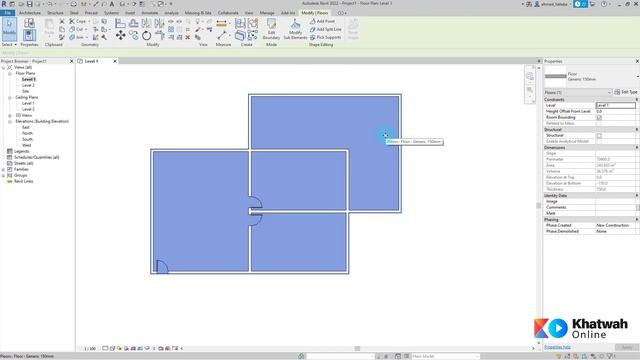
Task: Collapse the Identity Data section
Action: coord(637,196)
